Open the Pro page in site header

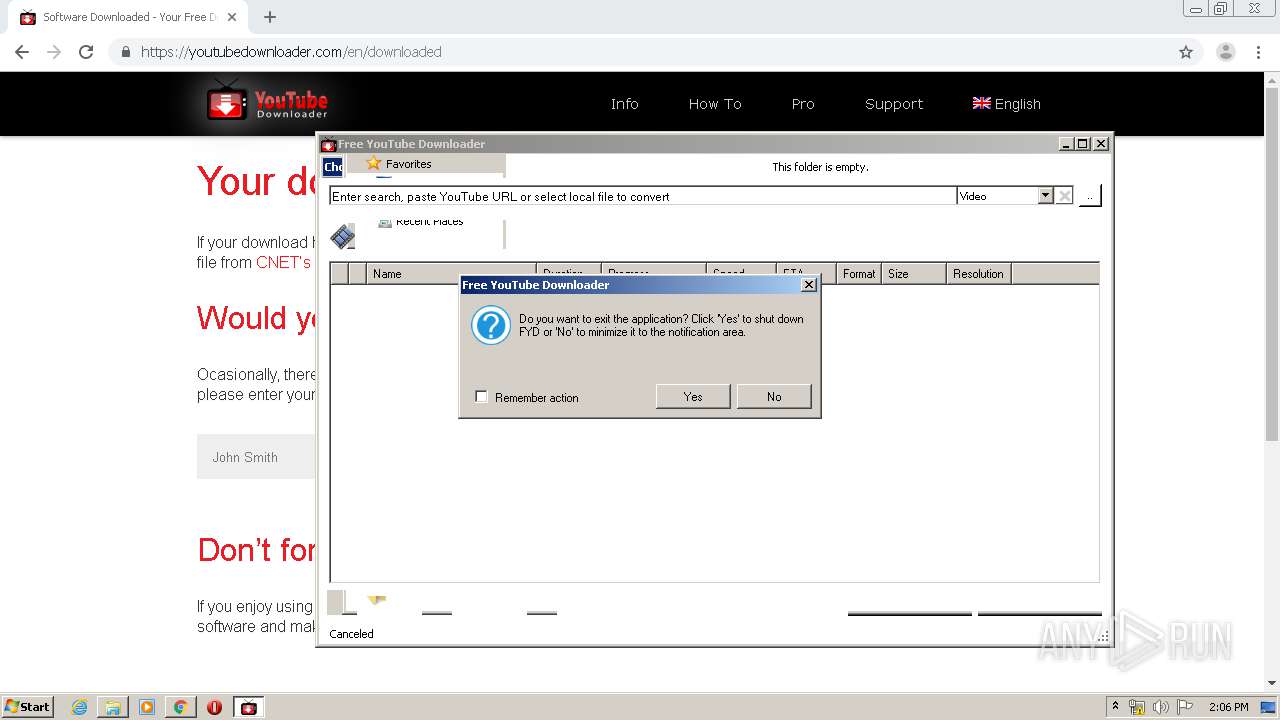pos(803,104)
